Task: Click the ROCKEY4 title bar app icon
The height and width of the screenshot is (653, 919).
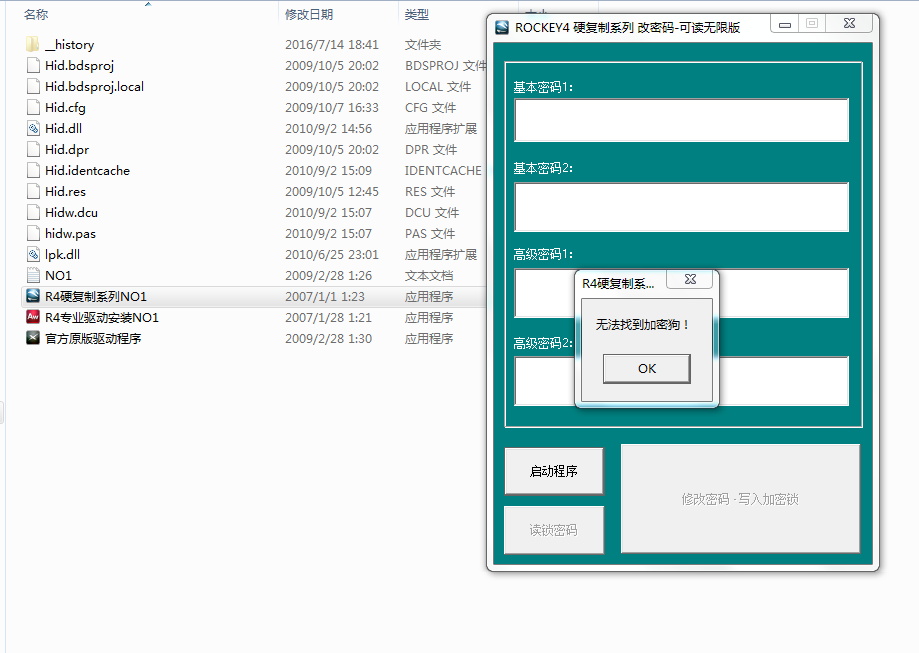Action: pos(502,28)
